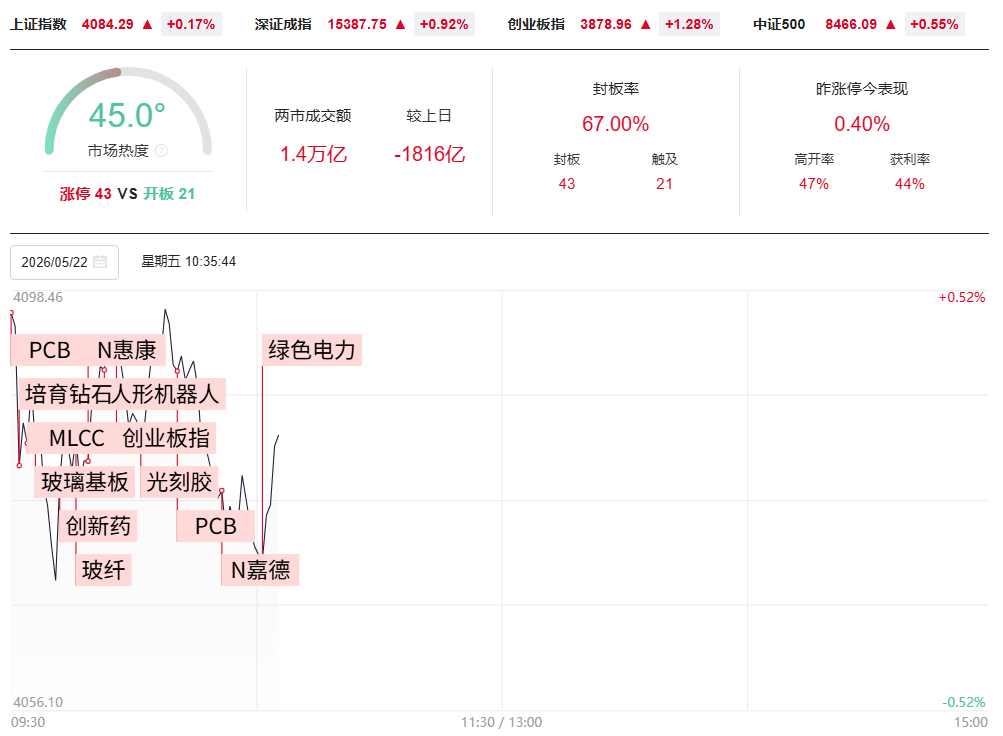Open the 玻璃基板 sector tag
This screenshot has height=736, width=1003.
tap(84, 482)
